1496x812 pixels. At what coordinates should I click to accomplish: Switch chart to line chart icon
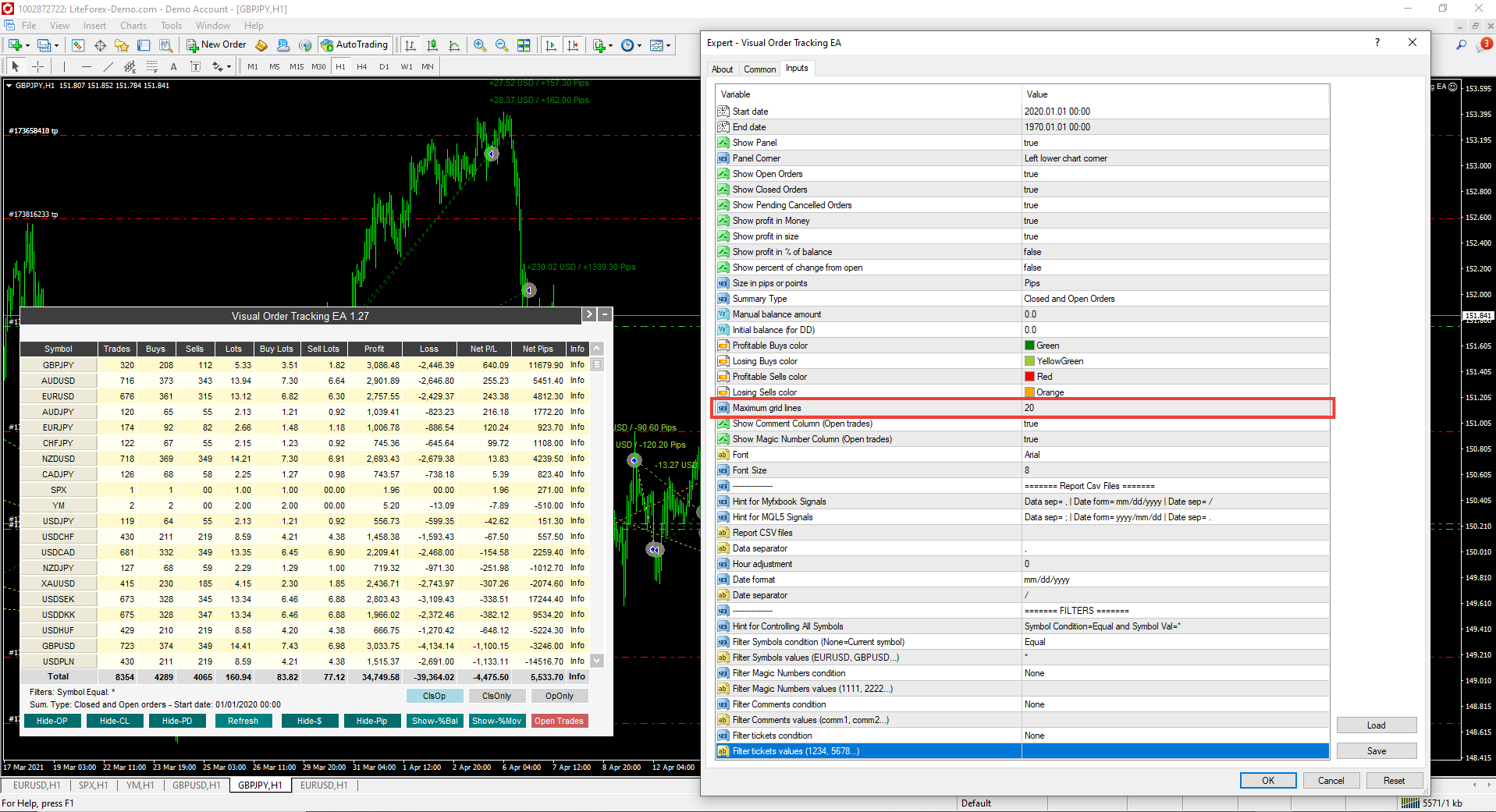454,45
